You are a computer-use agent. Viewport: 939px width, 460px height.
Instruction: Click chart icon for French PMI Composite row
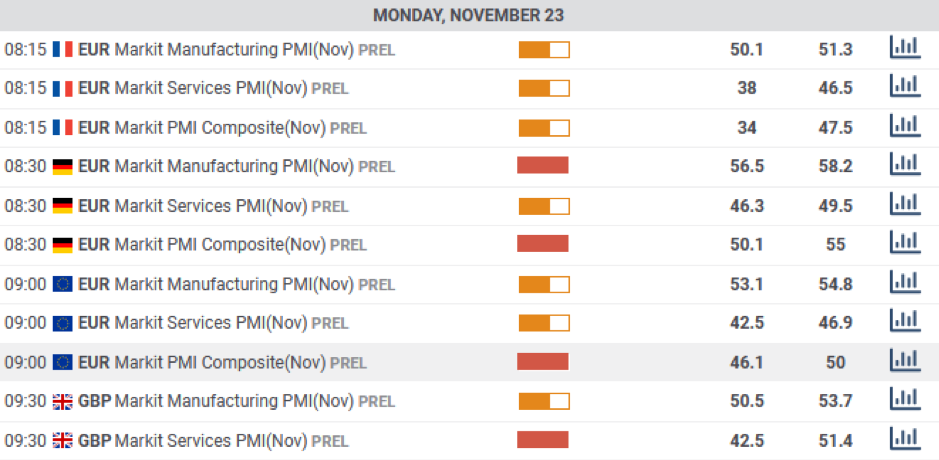pyautogui.click(x=905, y=126)
